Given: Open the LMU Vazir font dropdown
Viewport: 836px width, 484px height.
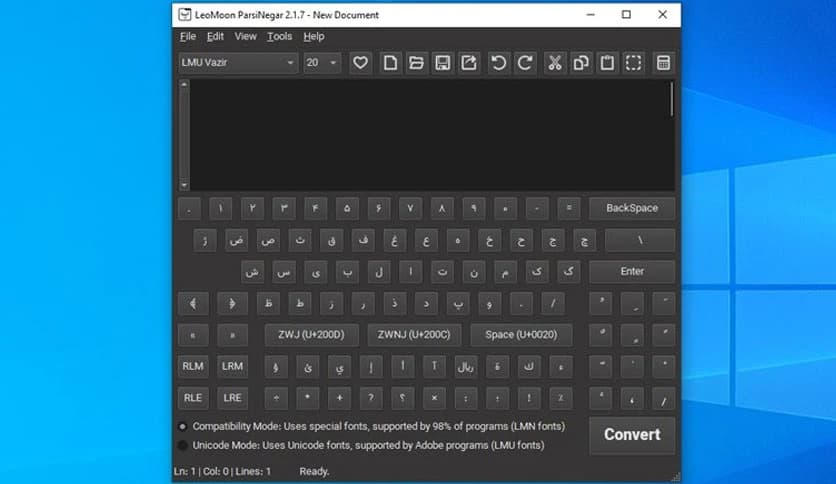Looking at the screenshot, I should click(x=238, y=63).
